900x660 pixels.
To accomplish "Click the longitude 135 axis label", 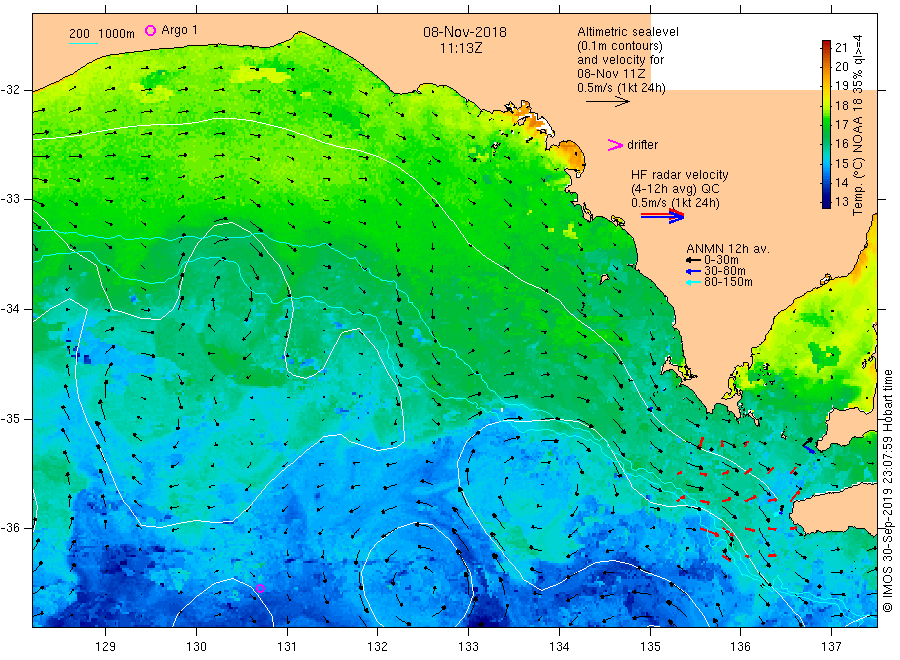I will (x=650, y=647).
